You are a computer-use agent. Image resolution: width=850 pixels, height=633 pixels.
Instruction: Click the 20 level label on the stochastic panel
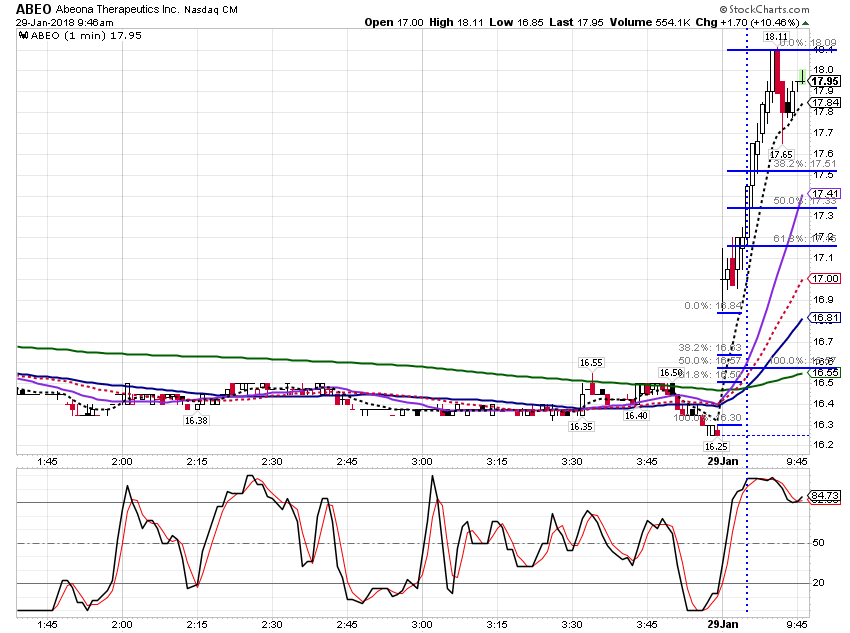tap(818, 583)
